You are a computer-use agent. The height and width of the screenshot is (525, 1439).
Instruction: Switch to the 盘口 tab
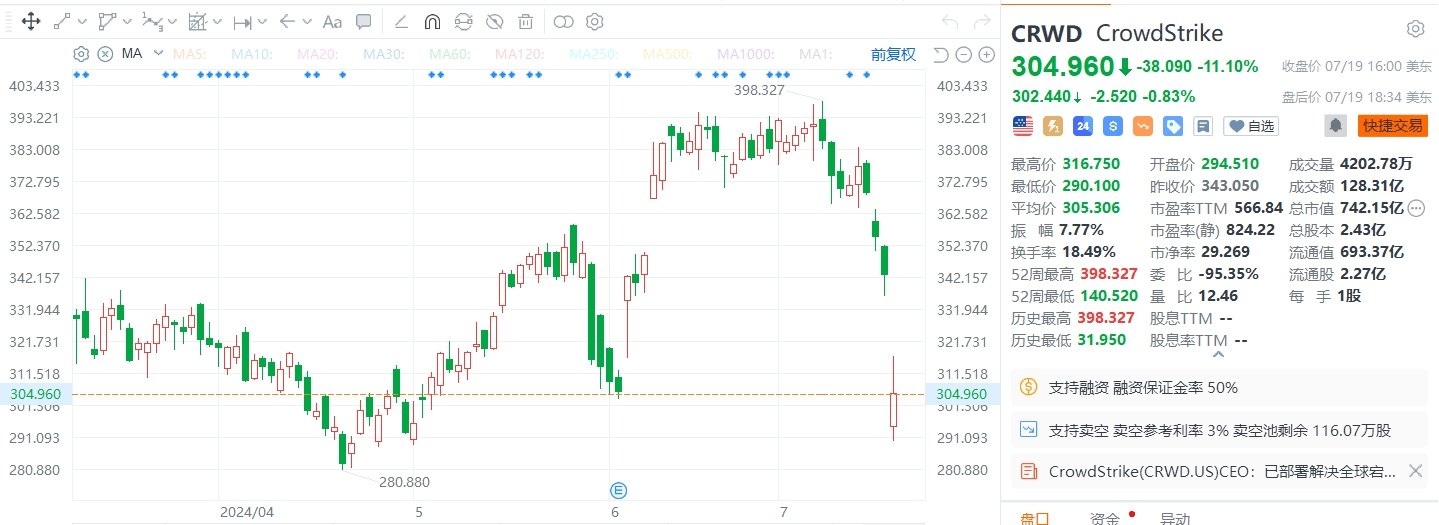tap(1034, 518)
